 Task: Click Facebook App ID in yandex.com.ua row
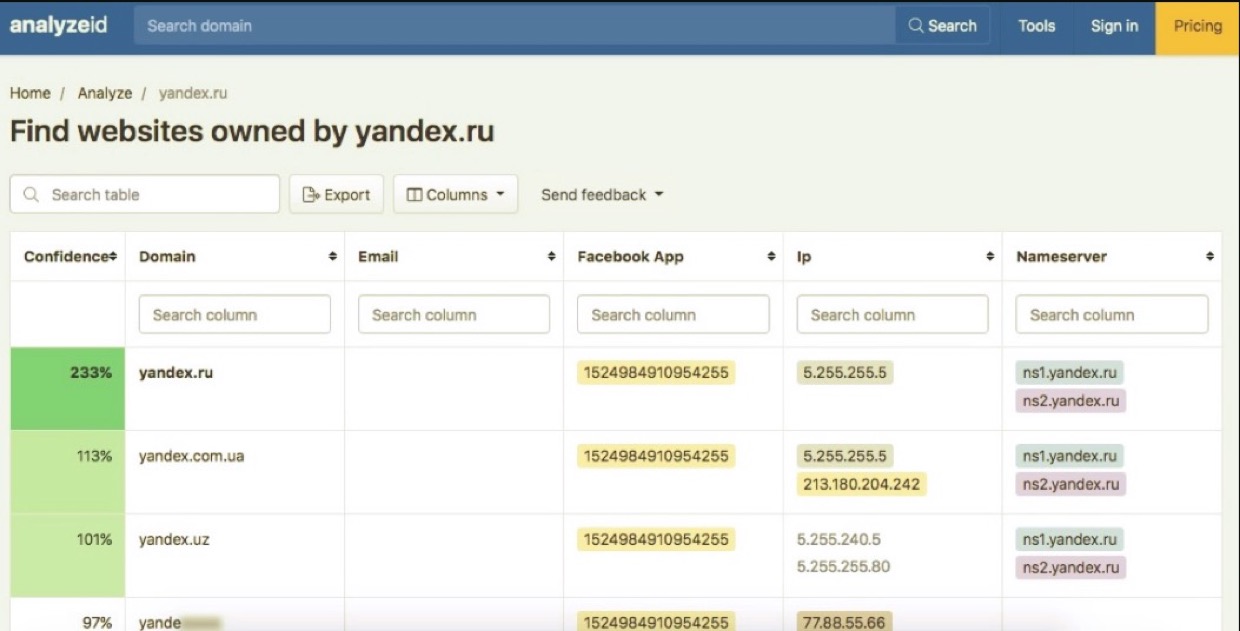tap(656, 456)
